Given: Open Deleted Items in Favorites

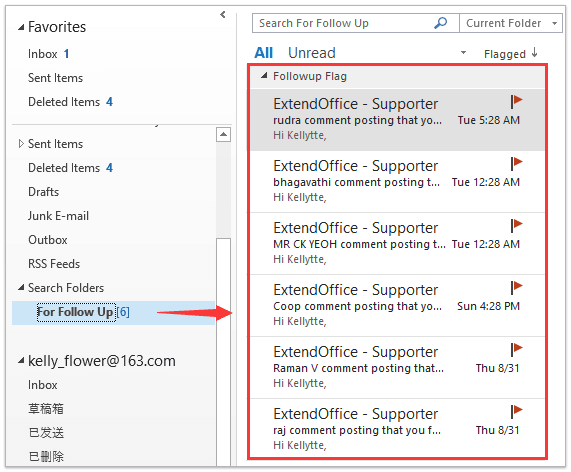Looking at the screenshot, I should 64,102.
